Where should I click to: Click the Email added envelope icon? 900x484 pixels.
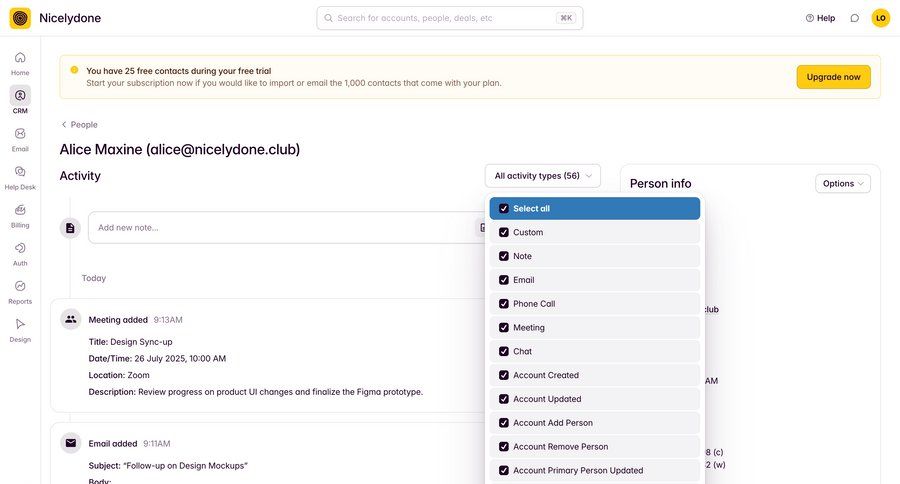click(71, 443)
